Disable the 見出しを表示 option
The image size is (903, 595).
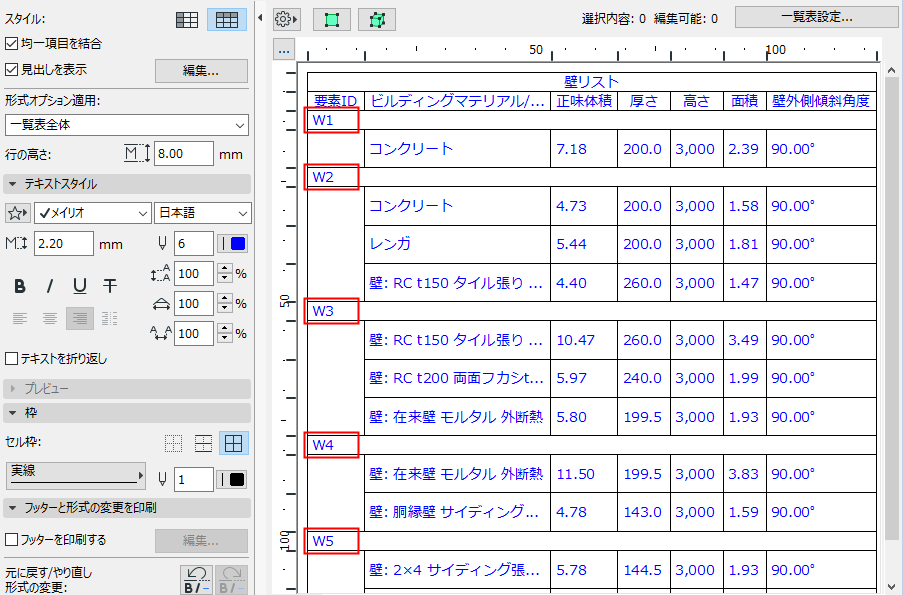[10, 68]
